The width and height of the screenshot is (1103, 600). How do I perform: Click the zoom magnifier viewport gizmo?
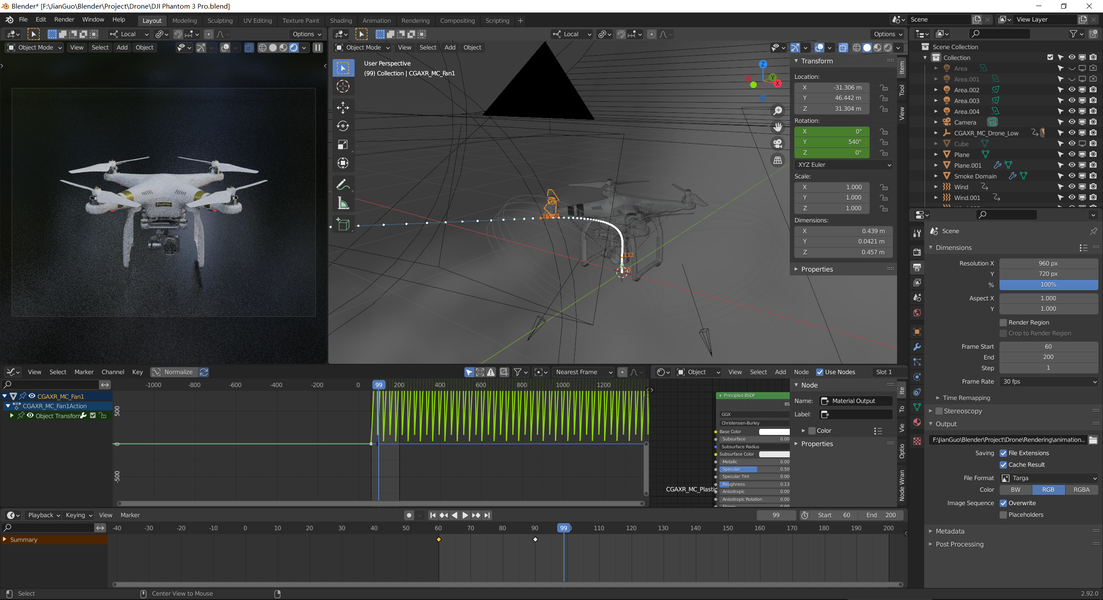[x=777, y=111]
